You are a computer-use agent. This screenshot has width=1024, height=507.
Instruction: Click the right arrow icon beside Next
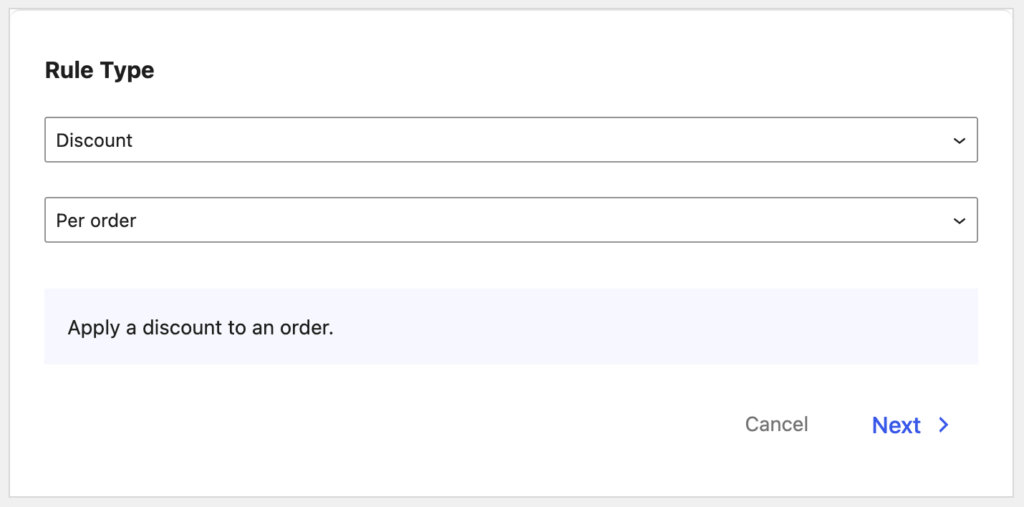point(943,425)
